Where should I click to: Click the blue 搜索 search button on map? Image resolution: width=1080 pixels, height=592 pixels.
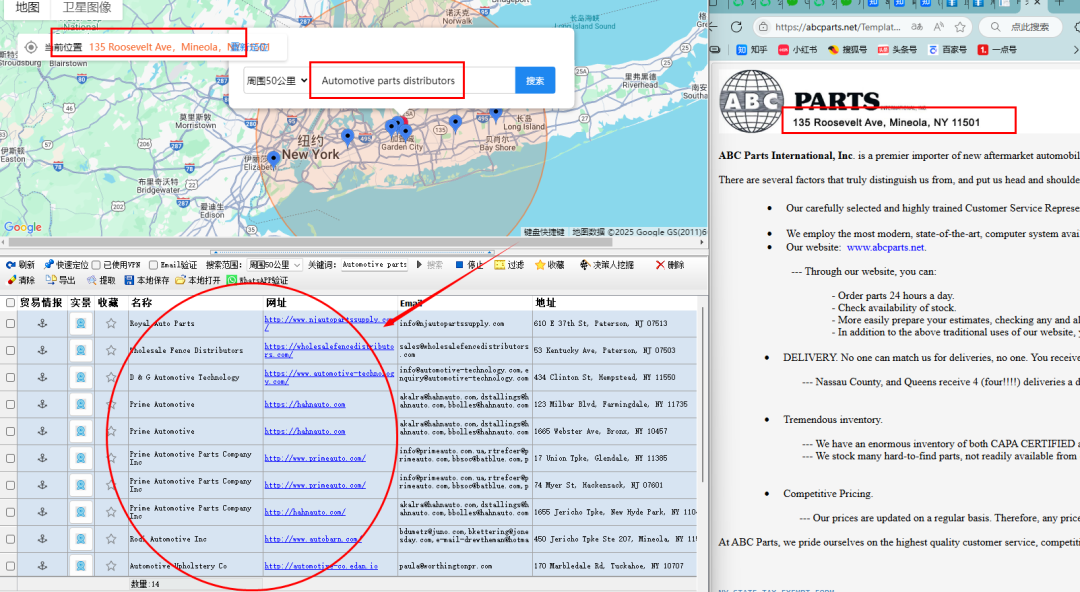(x=535, y=81)
